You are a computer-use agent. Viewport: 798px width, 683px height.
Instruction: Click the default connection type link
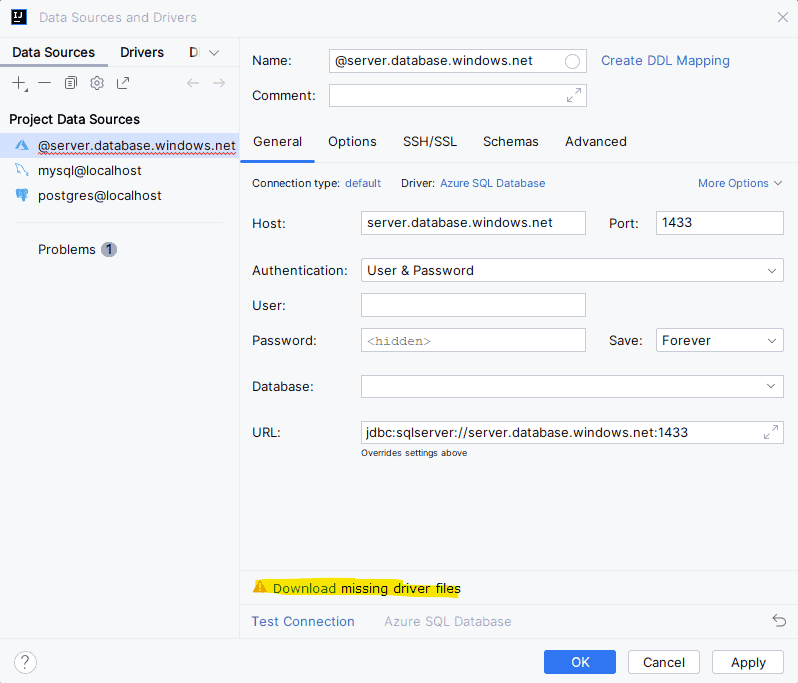pos(363,183)
